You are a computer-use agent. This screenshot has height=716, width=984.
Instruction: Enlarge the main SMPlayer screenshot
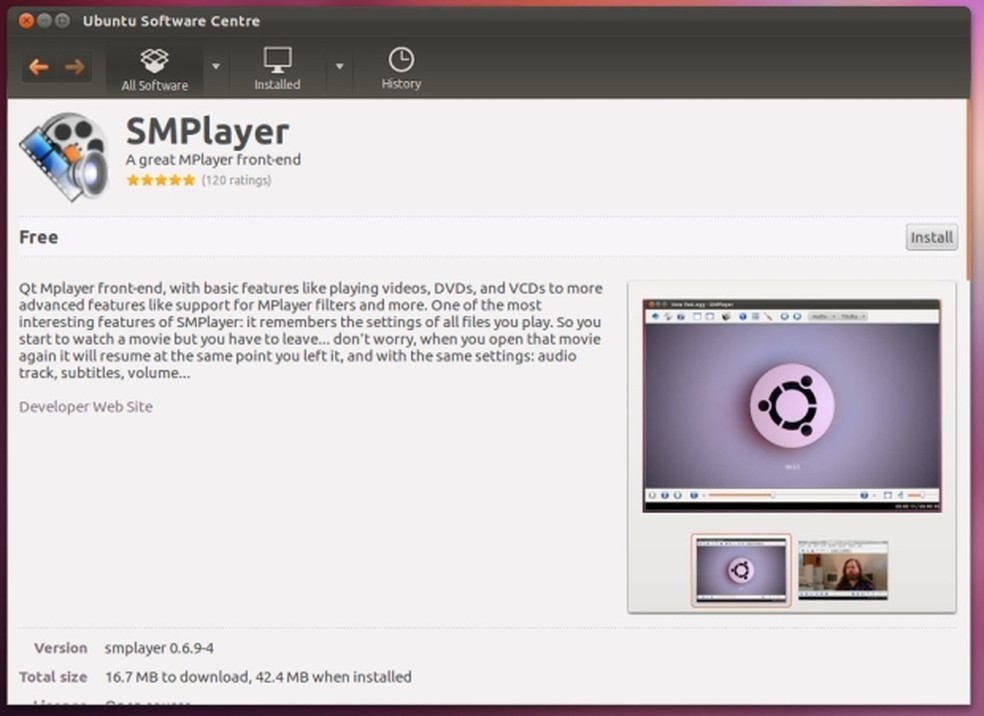pos(791,405)
